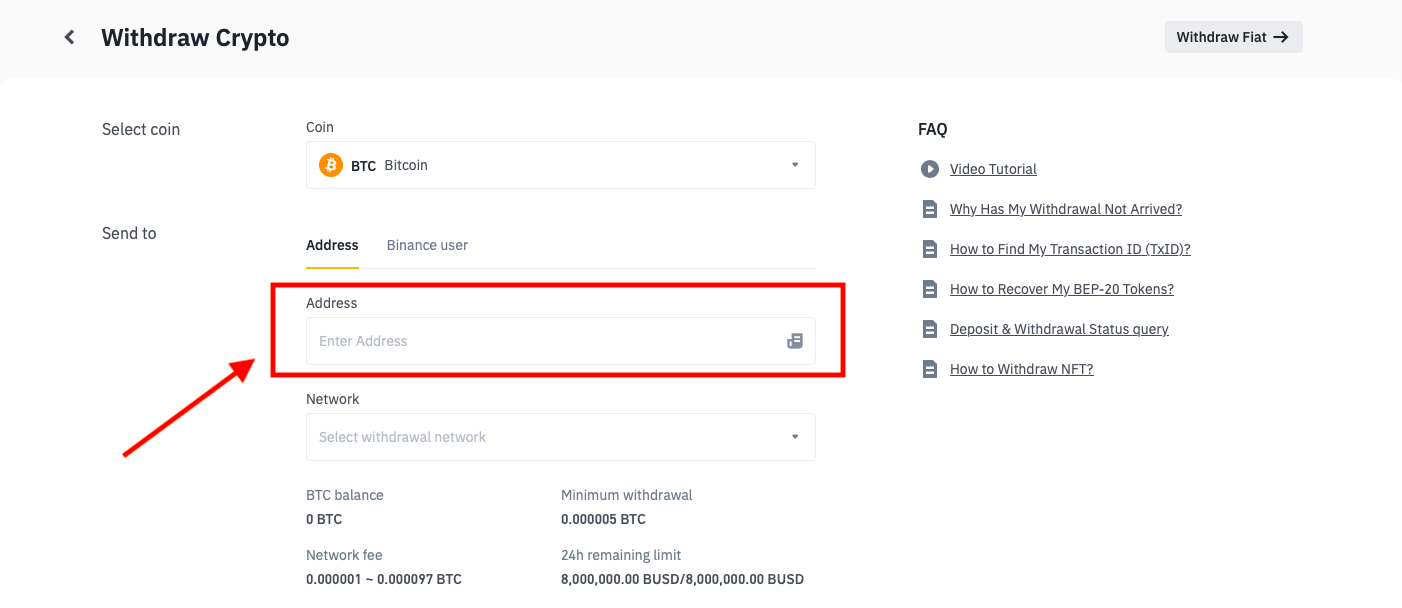This screenshot has width=1402, height=608.
Task: Open How to Recover My BEP-20 Tokens
Action: (x=1062, y=288)
